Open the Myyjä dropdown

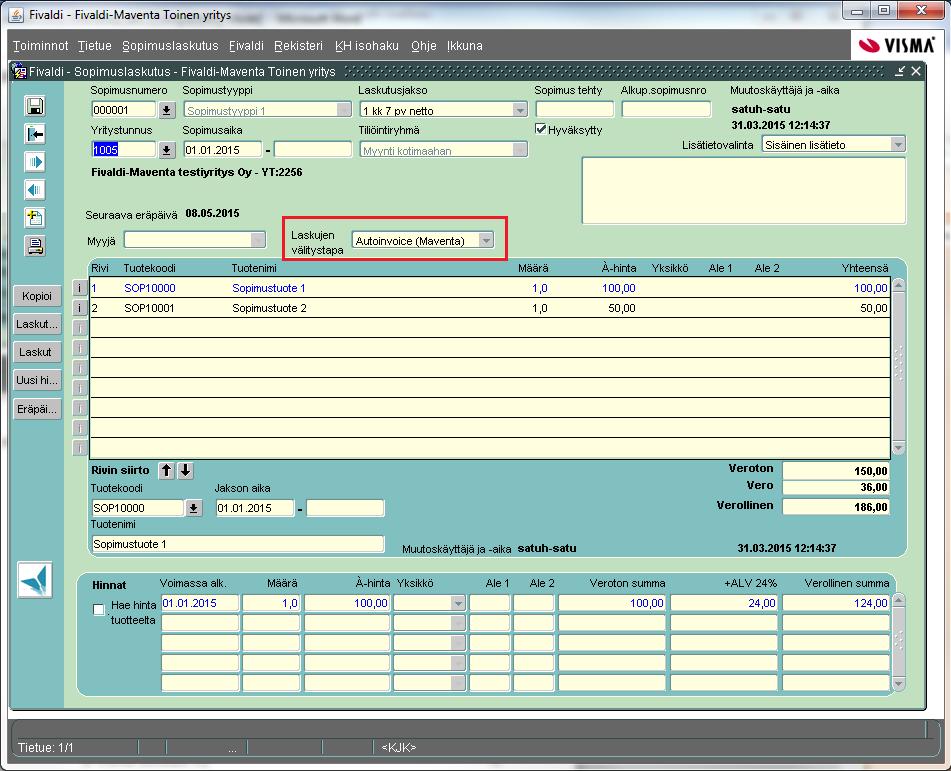coord(258,240)
